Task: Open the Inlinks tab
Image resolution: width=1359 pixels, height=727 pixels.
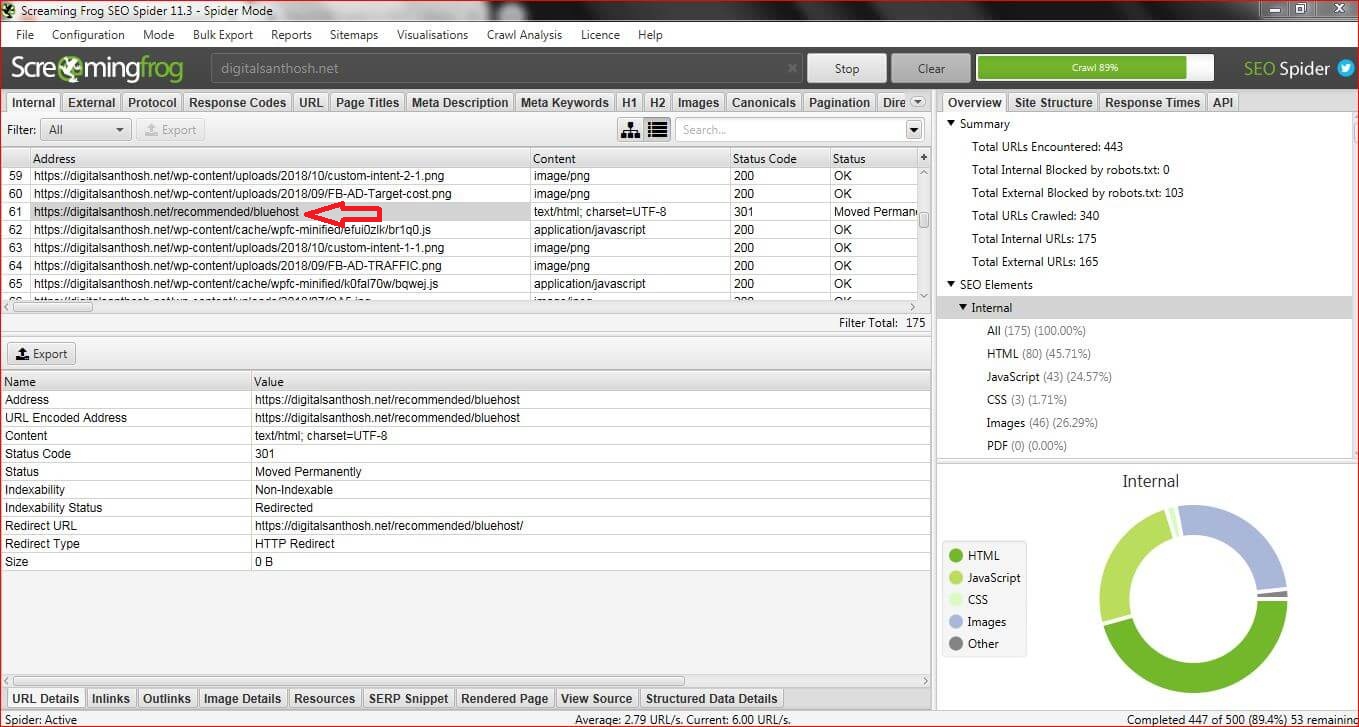Action: click(111, 698)
